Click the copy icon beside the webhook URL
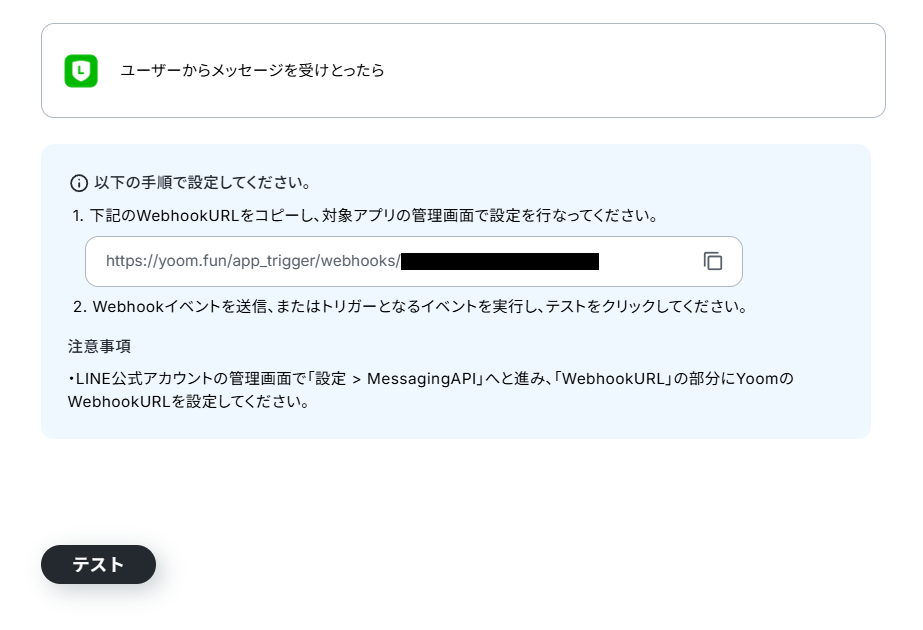 (712, 261)
